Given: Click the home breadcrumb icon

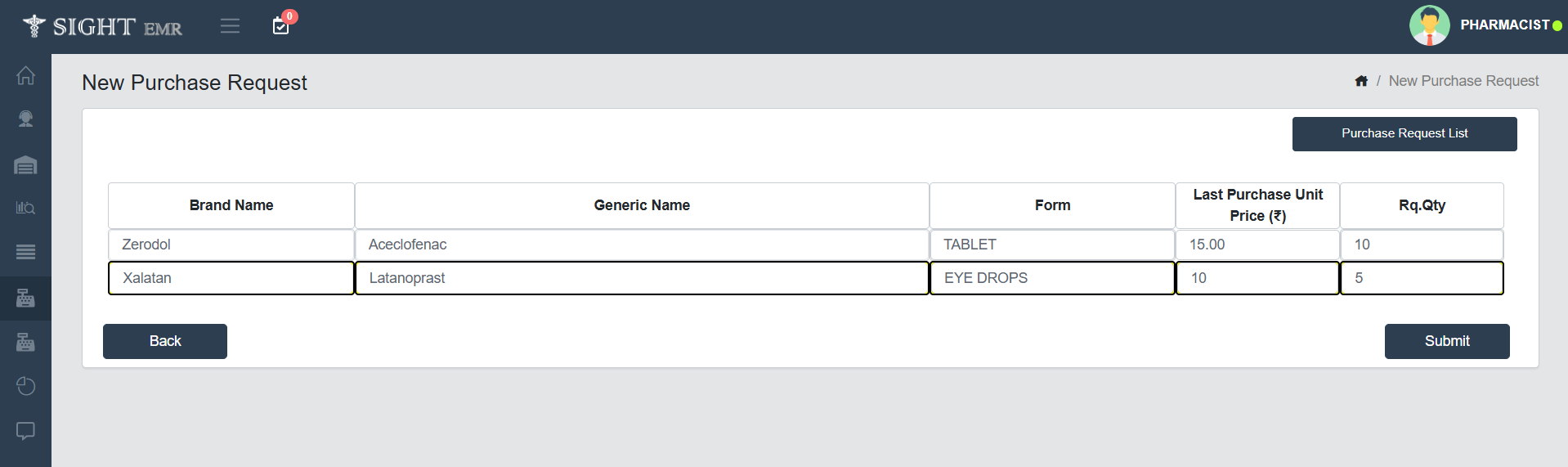Looking at the screenshot, I should 1361,81.
